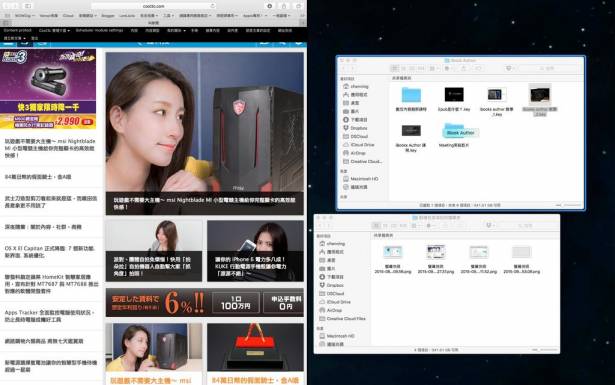
Task: Open the Blogger bookmark in favorites bar
Action: (x=108, y=16)
